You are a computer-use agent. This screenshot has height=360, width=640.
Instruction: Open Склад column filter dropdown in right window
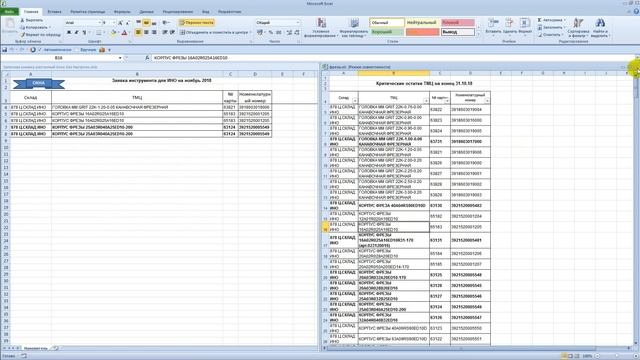click(355, 100)
